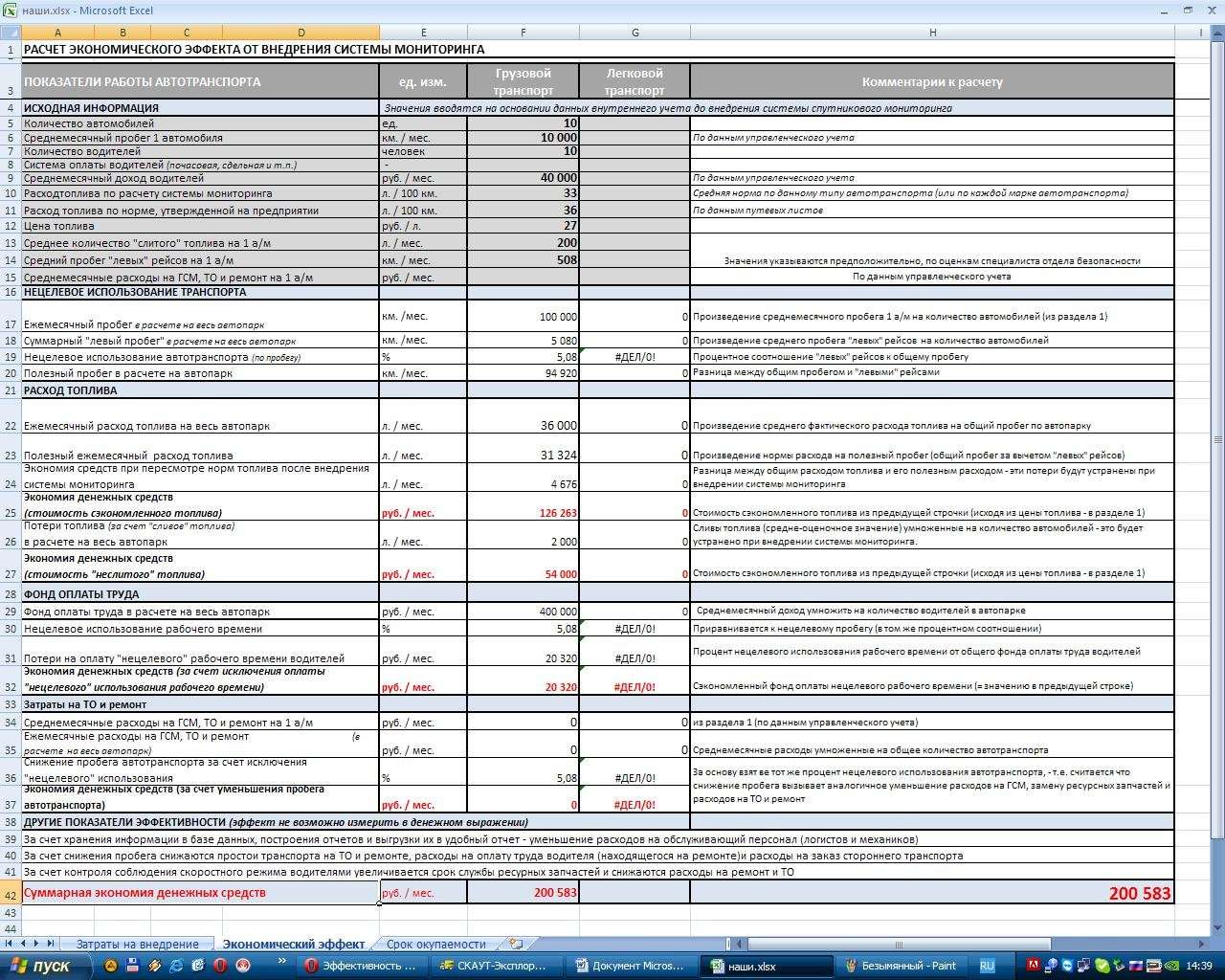This screenshot has width=1225, height=980.
Task: Go to next sheet navigation arrow
Action: pyautogui.click(x=37, y=945)
